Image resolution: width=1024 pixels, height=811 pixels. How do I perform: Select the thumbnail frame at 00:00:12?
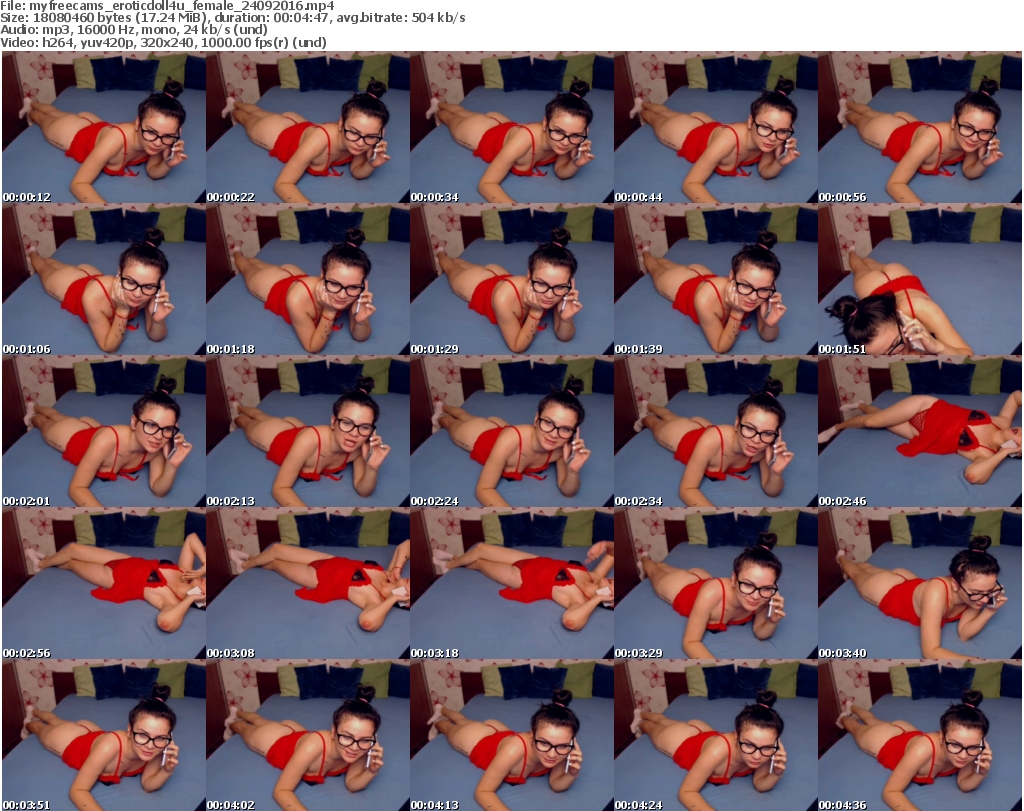tap(104, 127)
